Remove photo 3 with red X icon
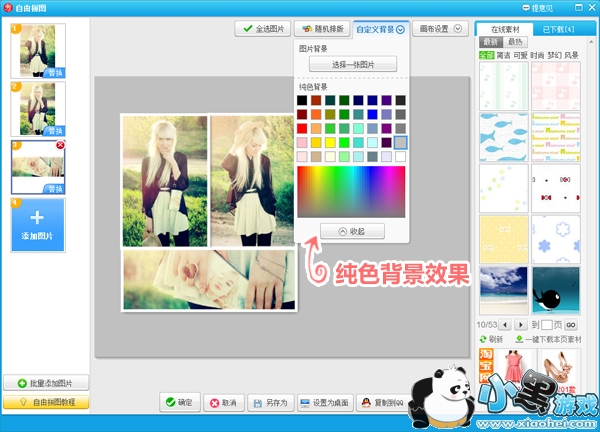Viewport: 600px width, 432px height. click(x=60, y=145)
